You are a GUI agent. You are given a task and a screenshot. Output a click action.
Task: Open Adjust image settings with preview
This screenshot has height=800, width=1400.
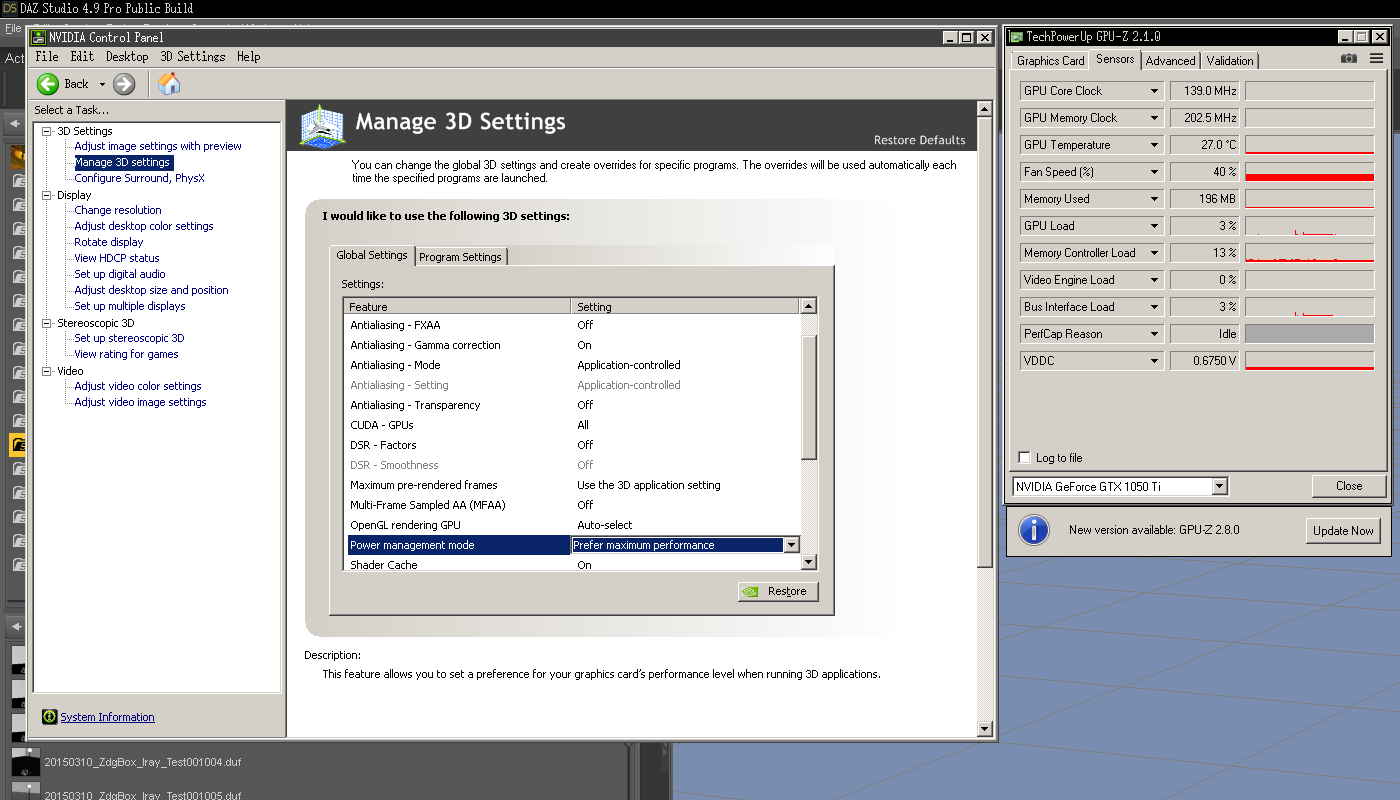[x=158, y=146]
